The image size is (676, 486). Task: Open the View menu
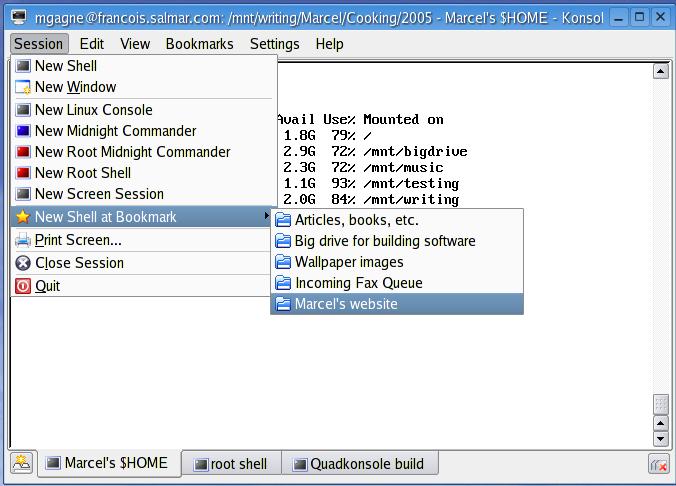pyautogui.click(x=135, y=44)
